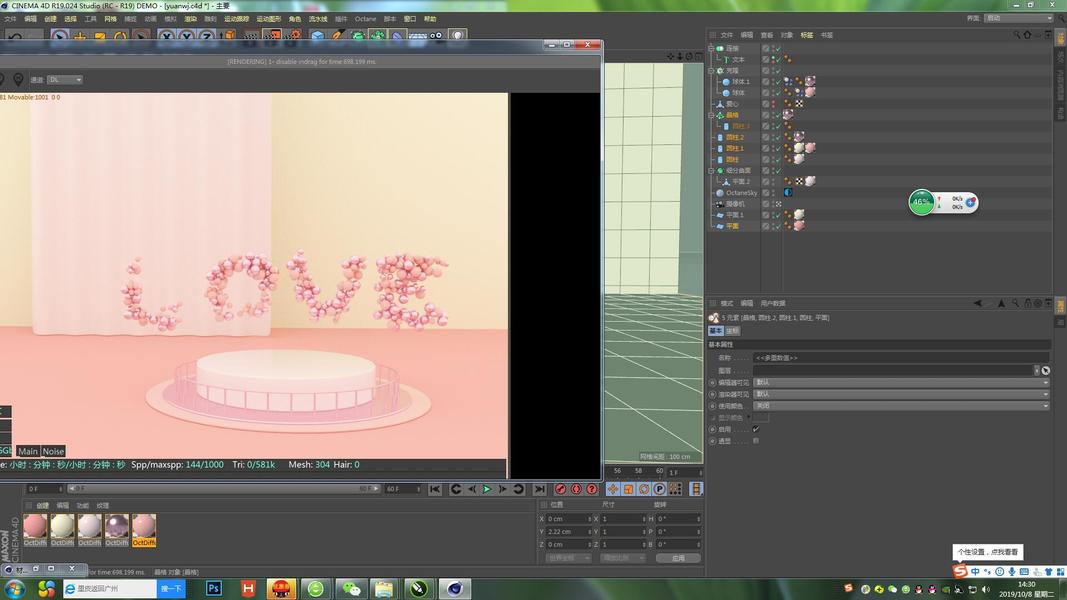Toggle enable checkmark for 平面.1 object
The image size is (1067, 600).
click(778, 215)
